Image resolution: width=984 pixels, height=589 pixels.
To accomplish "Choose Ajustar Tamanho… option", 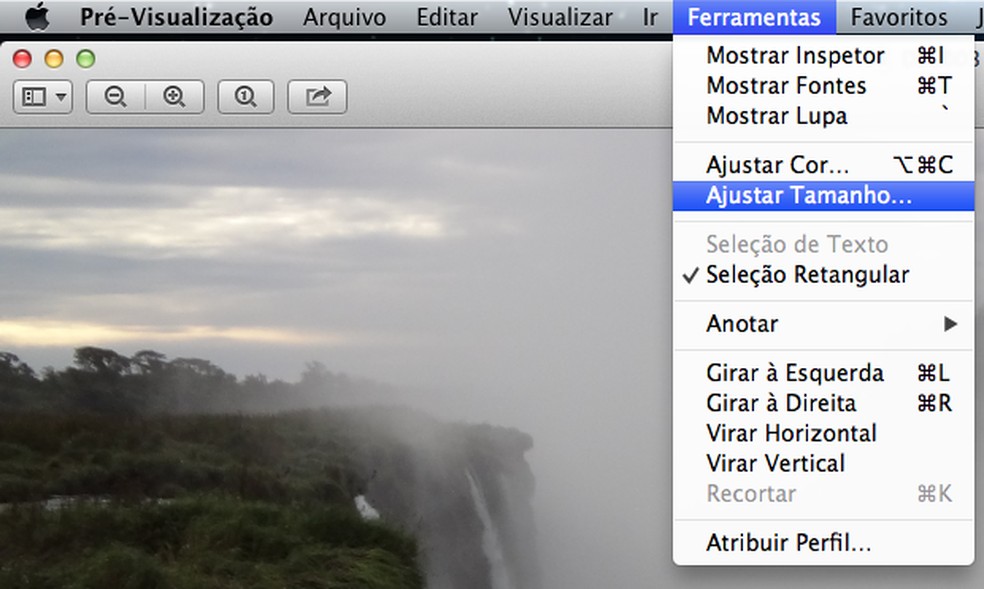I will tap(823, 196).
